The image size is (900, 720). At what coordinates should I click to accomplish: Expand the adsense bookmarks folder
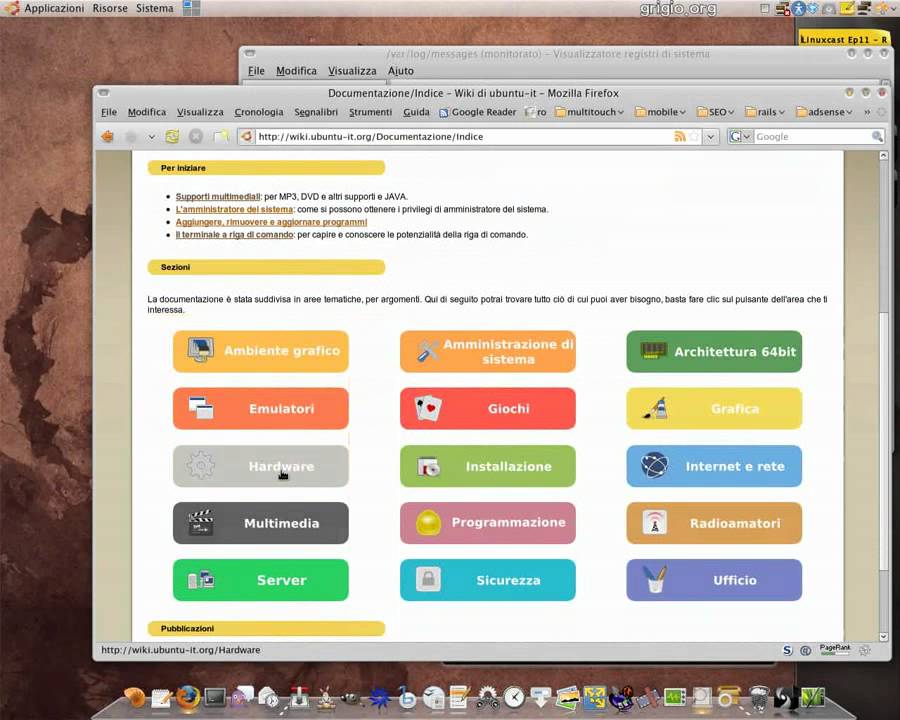(824, 112)
